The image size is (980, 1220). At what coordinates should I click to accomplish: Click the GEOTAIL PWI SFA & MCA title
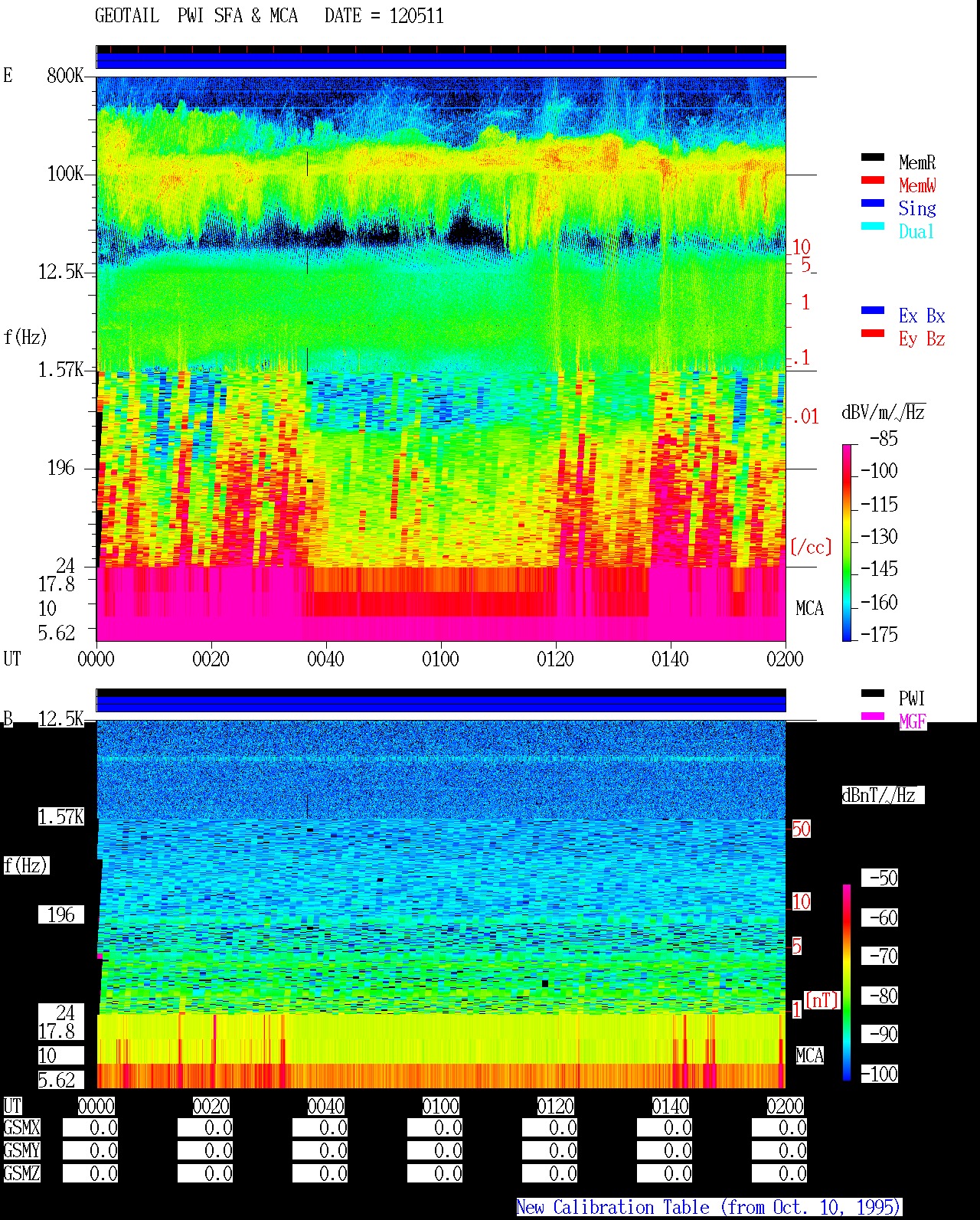tap(197, 16)
